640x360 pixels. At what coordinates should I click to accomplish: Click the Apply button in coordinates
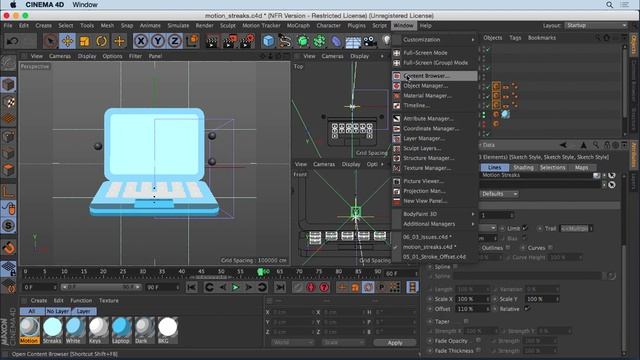[x=395, y=342]
